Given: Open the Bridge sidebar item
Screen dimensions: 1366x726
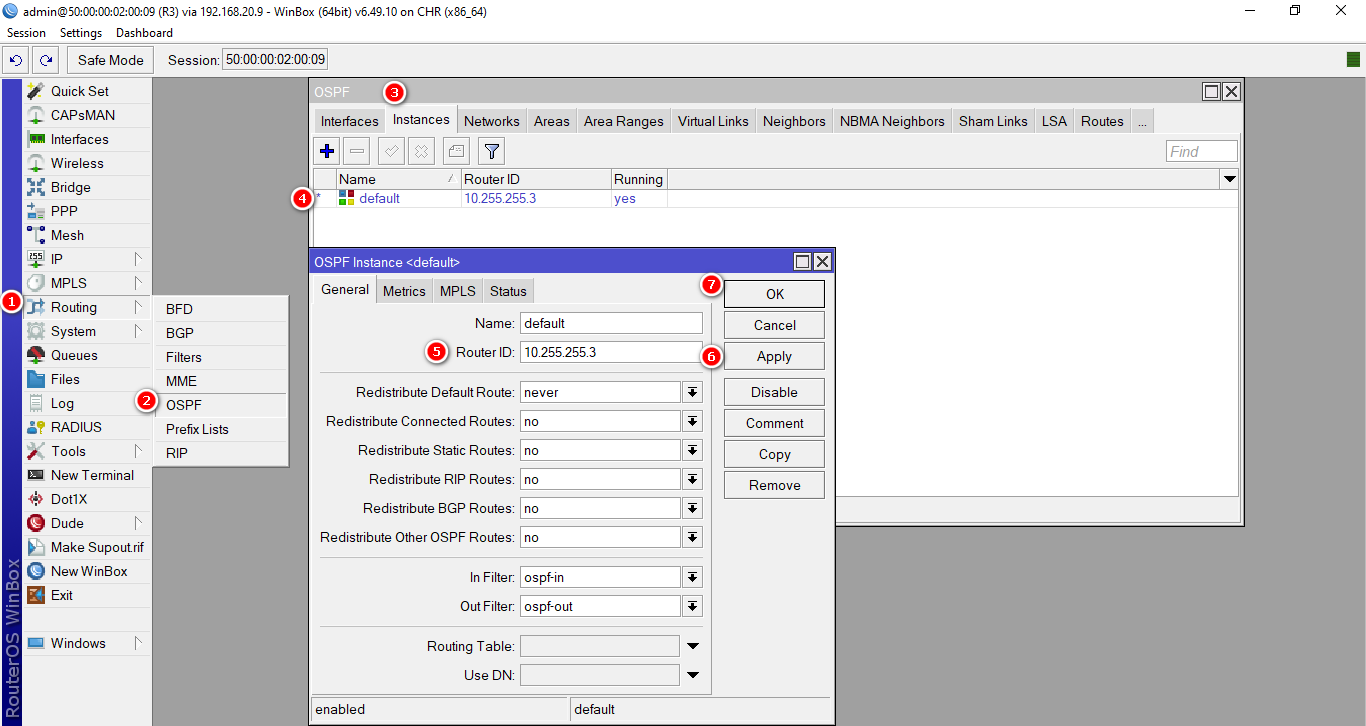Looking at the screenshot, I should 70,187.
